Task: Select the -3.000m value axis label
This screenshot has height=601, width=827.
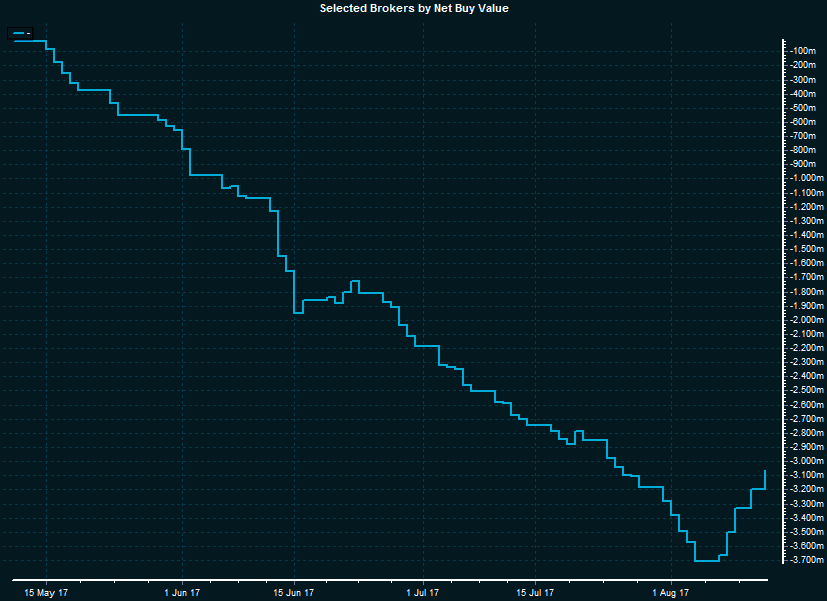Action: [805, 461]
